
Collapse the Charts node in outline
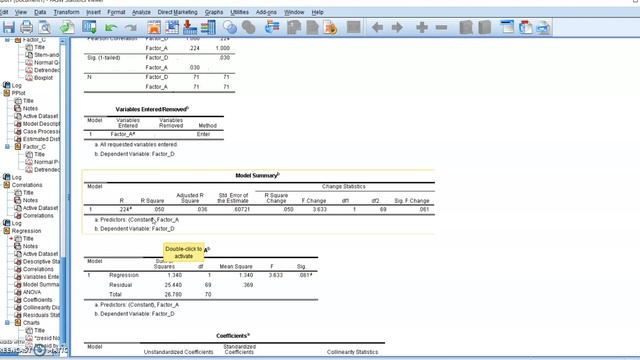tap(7, 322)
